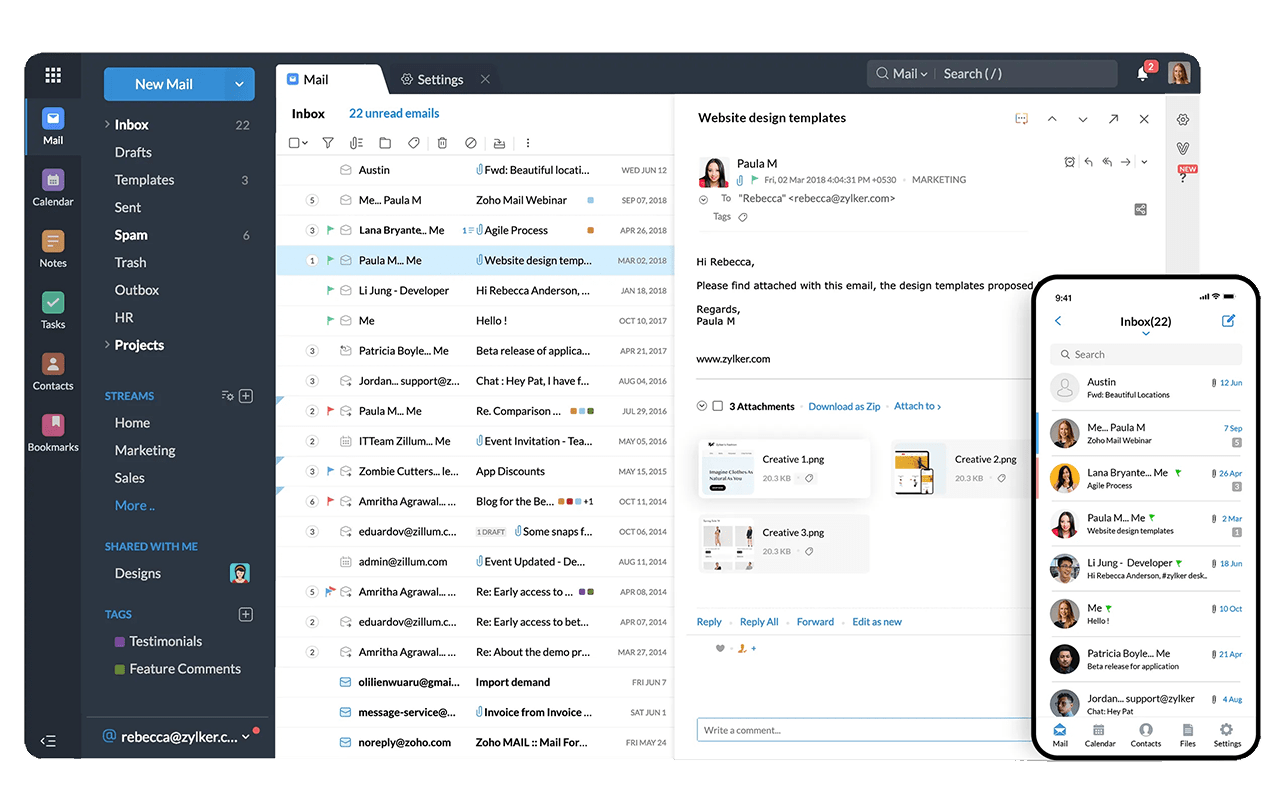Screen dimensions: 1280x811
Task: Tick the select-all emails checkbox
Action: 294,143
